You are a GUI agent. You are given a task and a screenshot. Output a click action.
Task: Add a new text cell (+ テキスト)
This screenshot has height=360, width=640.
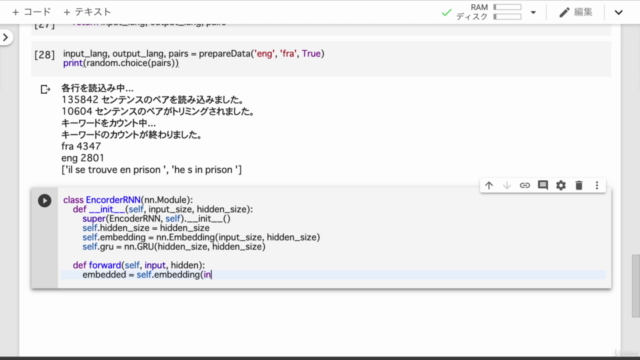(x=87, y=12)
